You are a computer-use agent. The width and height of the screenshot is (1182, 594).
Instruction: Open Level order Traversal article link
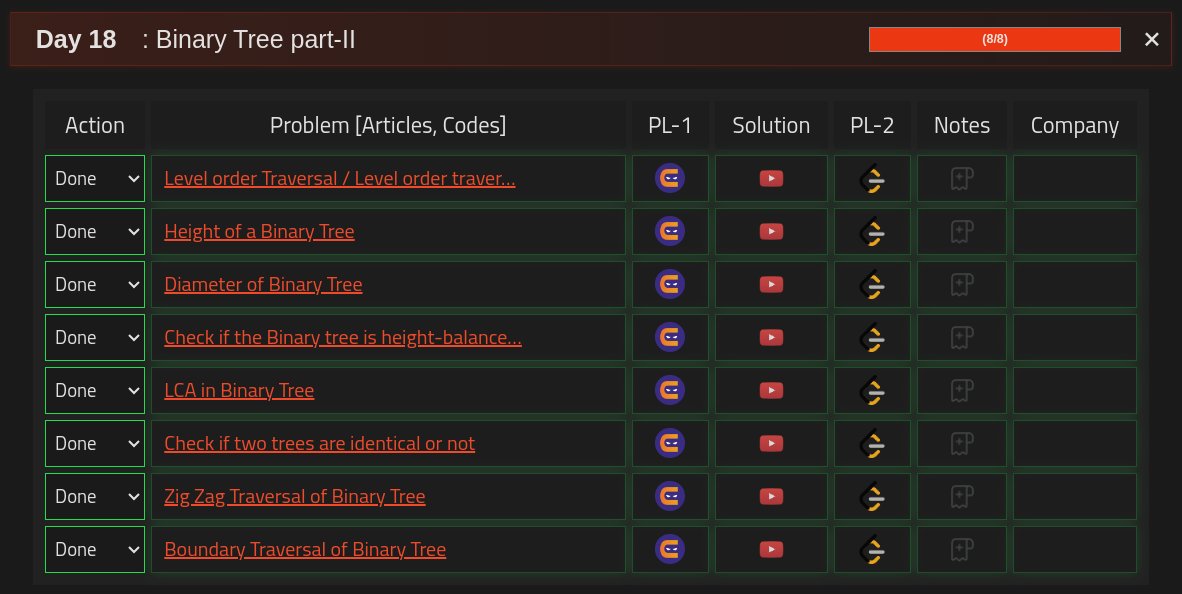click(x=340, y=179)
